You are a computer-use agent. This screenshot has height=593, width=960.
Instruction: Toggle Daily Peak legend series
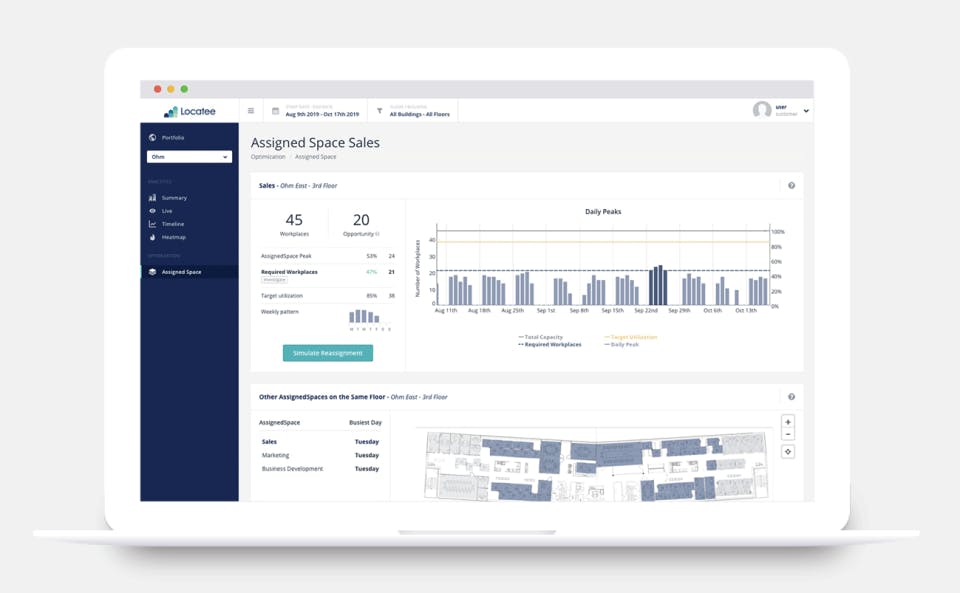(621, 345)
